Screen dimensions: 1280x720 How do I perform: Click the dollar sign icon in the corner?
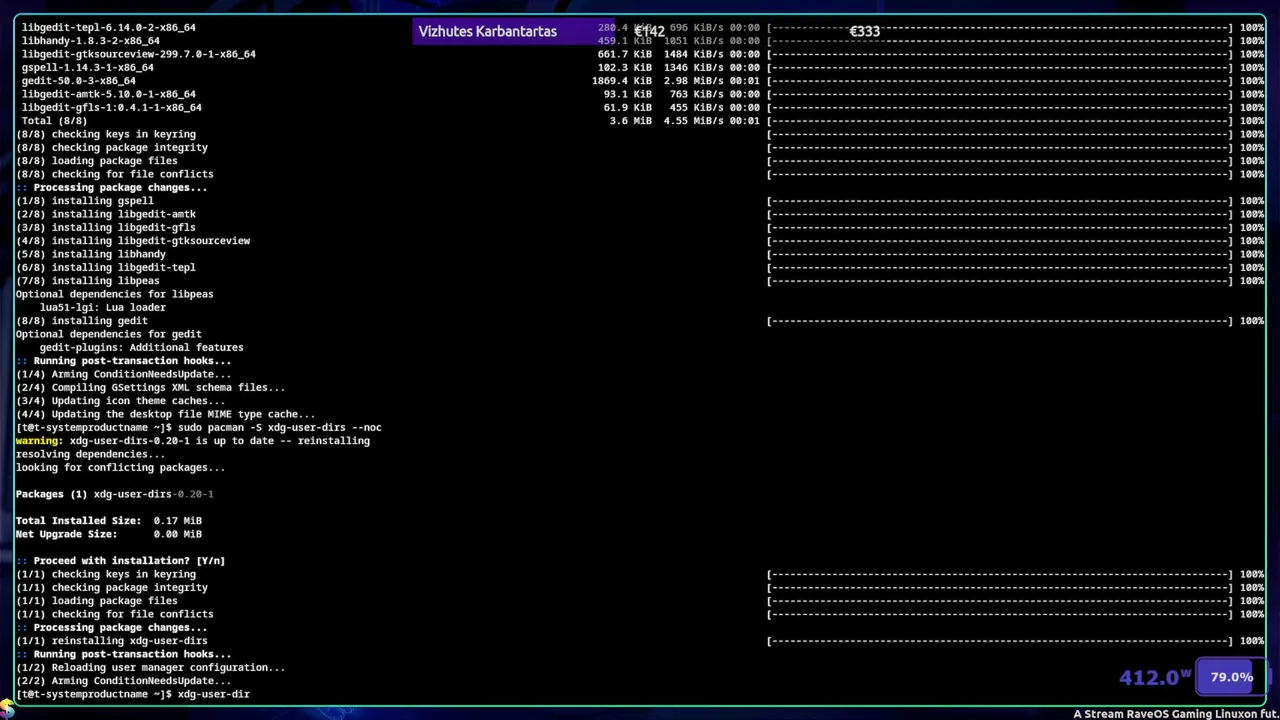tap(5, 707)
